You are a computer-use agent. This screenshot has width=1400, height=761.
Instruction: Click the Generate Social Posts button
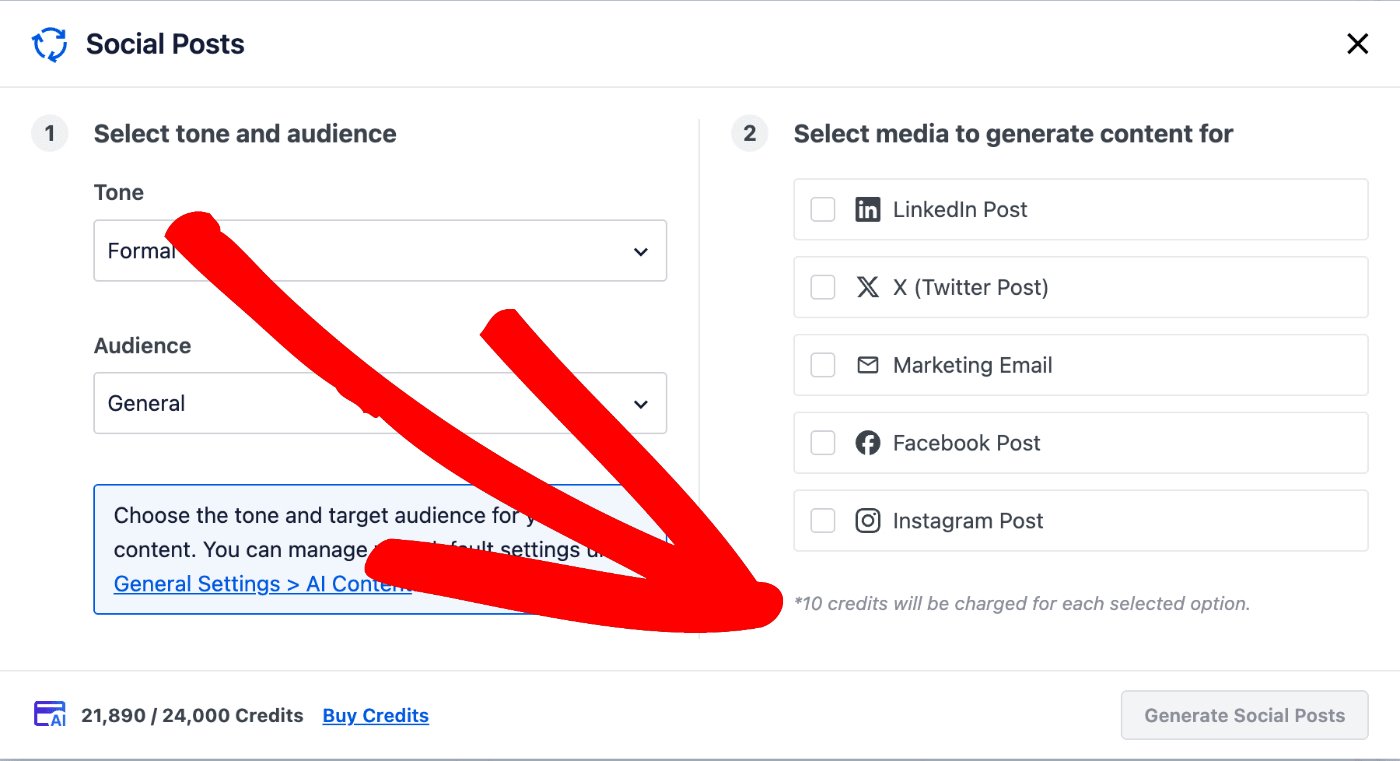click(x=1244, y=715)
